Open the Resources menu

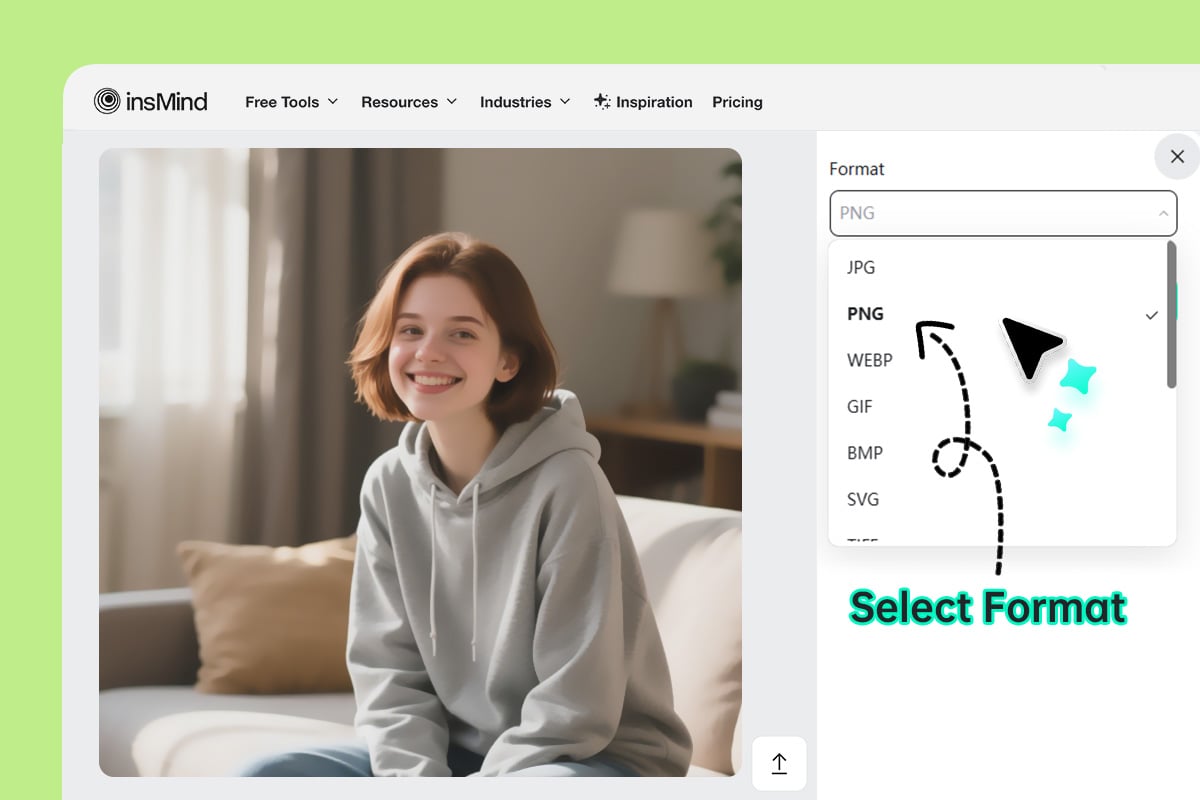point(409,102)
